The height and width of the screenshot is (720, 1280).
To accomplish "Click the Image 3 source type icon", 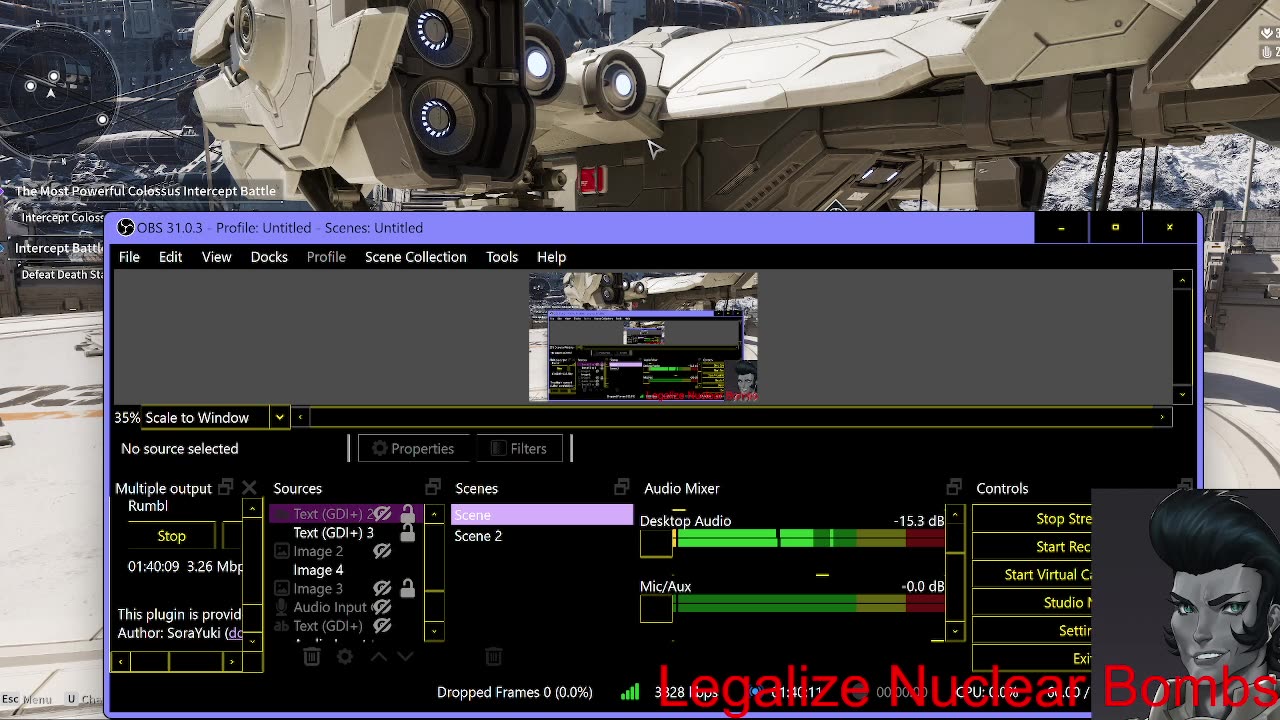I will (x=281, y=589).
